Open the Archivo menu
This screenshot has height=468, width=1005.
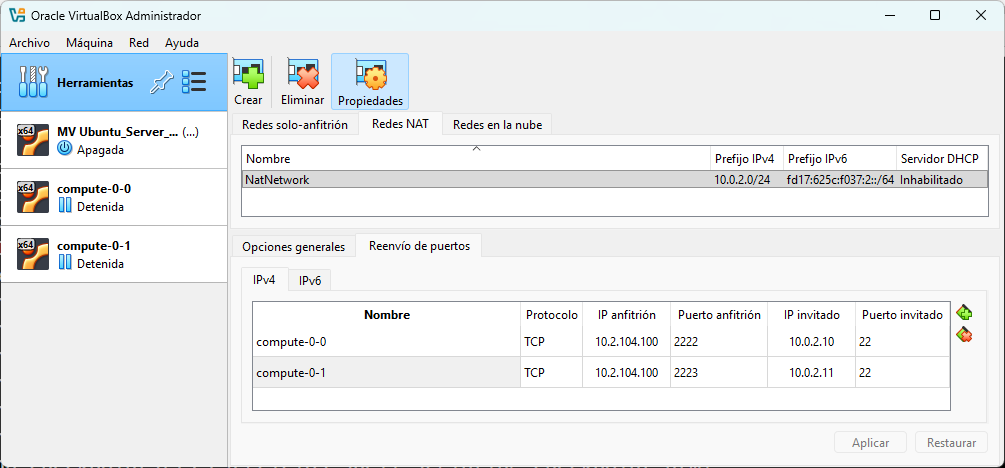[29, 43]
